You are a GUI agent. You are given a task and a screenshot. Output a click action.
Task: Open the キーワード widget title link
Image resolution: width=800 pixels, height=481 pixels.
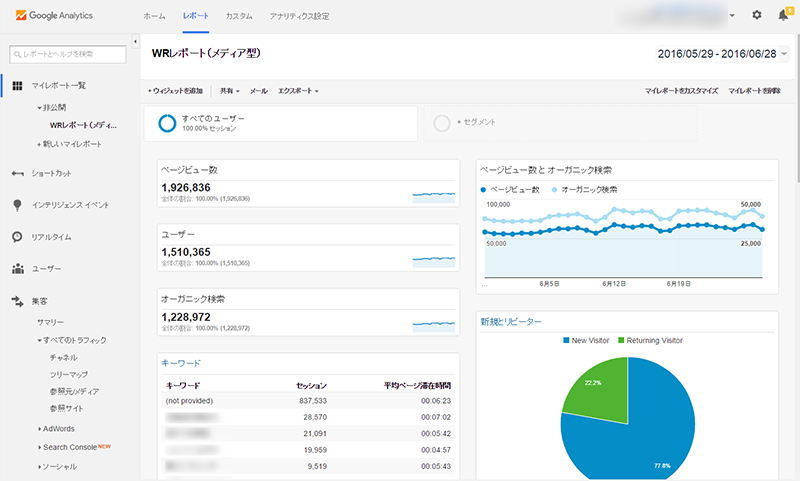tap(181, 363)
